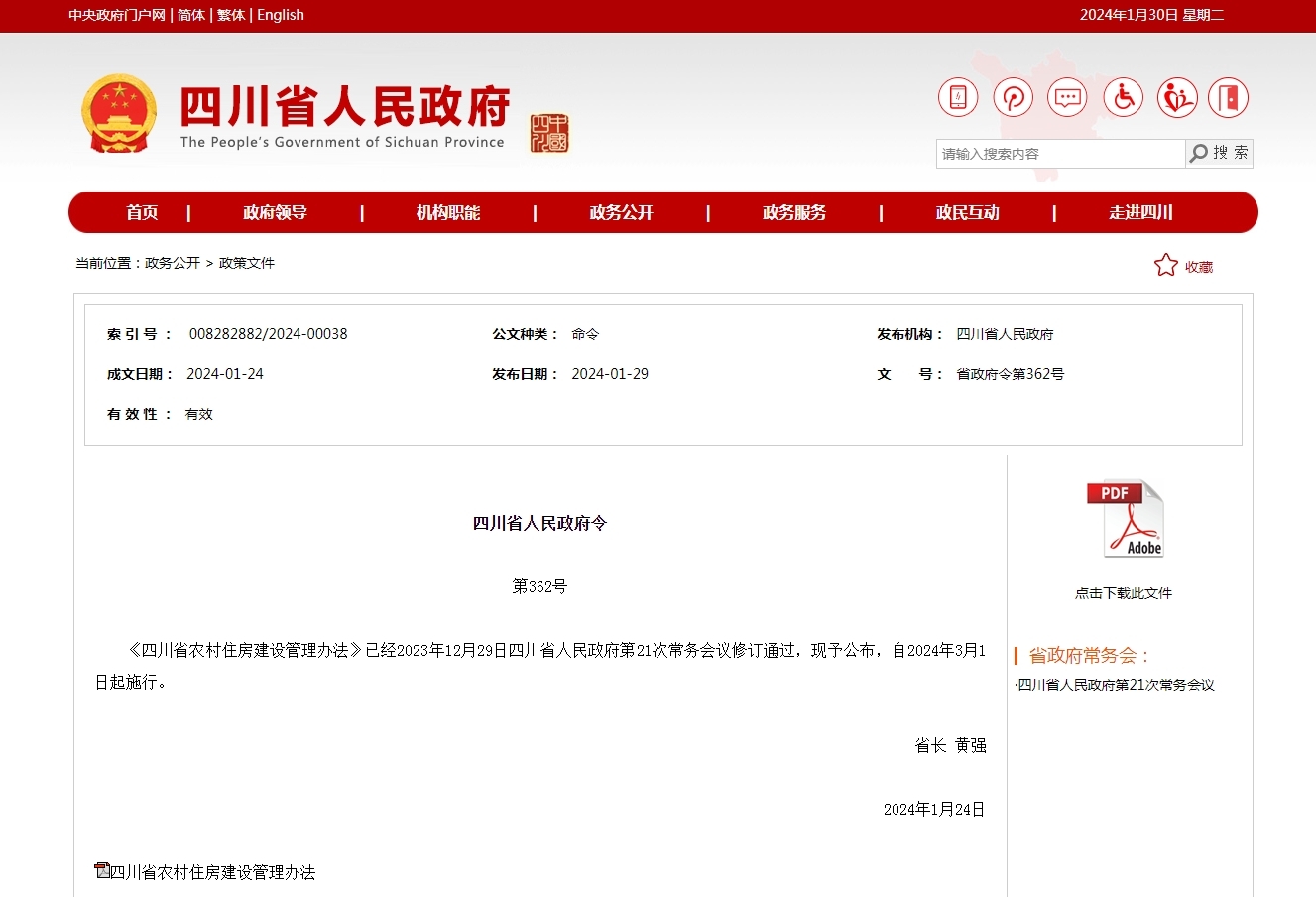Click 政策文件 in the breadcrumb
Image resolution: width=1316 pixels, height=897 pixels.
247,263
